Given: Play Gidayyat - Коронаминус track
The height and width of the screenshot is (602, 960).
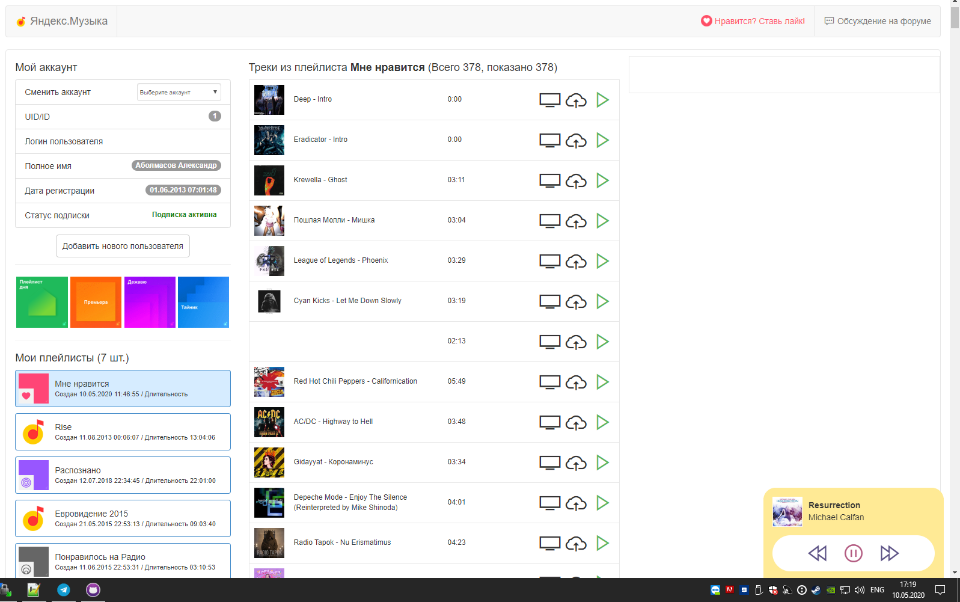Looking at the screenshot, I should [x=602, y=462].
